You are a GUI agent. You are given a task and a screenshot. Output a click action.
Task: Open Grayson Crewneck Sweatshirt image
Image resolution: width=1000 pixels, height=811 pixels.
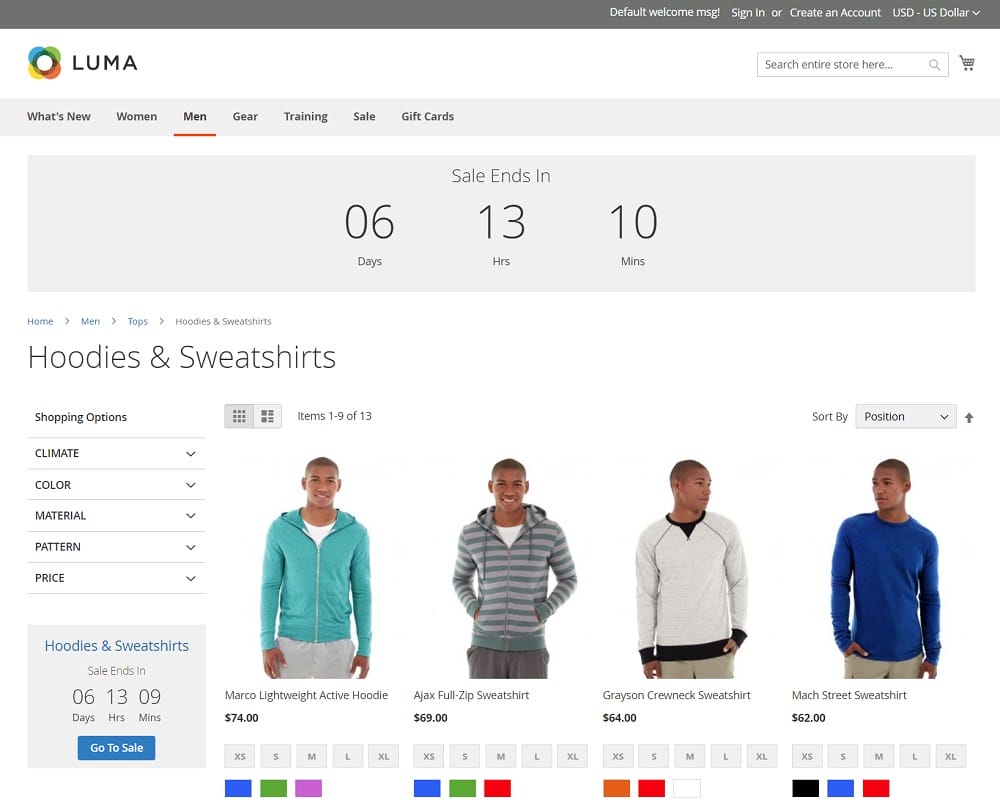click(691, 567)
